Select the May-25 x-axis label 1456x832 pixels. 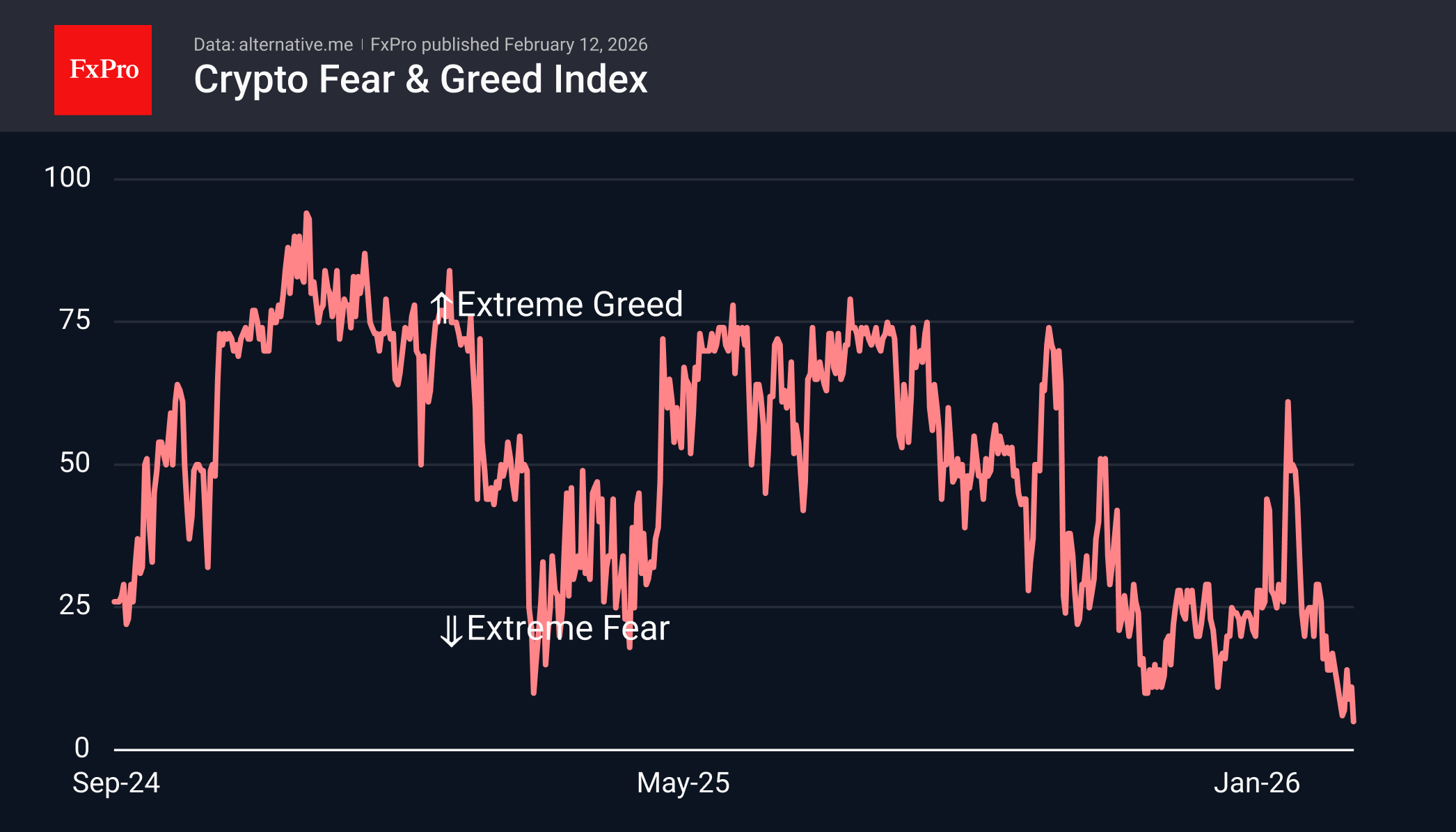pyautogui.click(x=683, y=783)
